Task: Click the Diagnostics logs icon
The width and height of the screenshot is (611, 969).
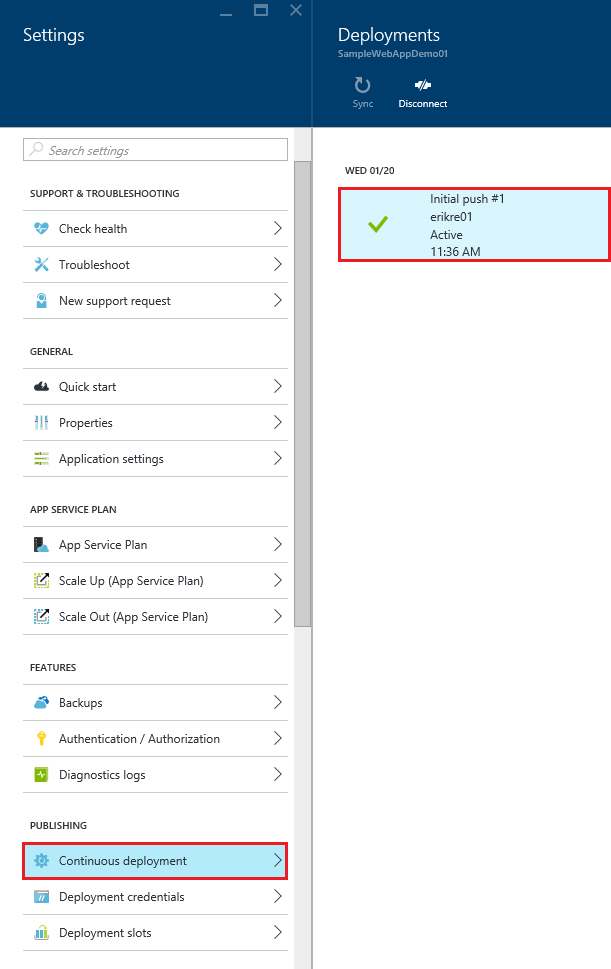Action: click(41, 775)
